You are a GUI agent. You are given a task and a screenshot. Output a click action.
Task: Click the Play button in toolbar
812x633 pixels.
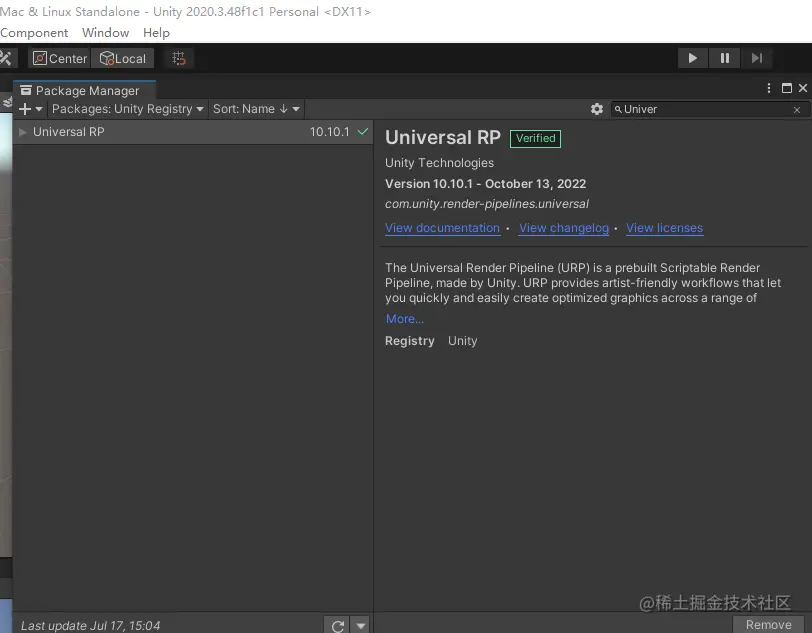[x=692, y=58]
